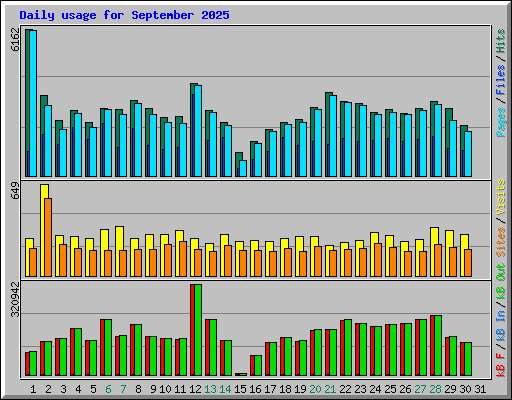512x400 pixels.
Task: Click the short cyan files bar for day 15
Action: click(x=243, y=168)
